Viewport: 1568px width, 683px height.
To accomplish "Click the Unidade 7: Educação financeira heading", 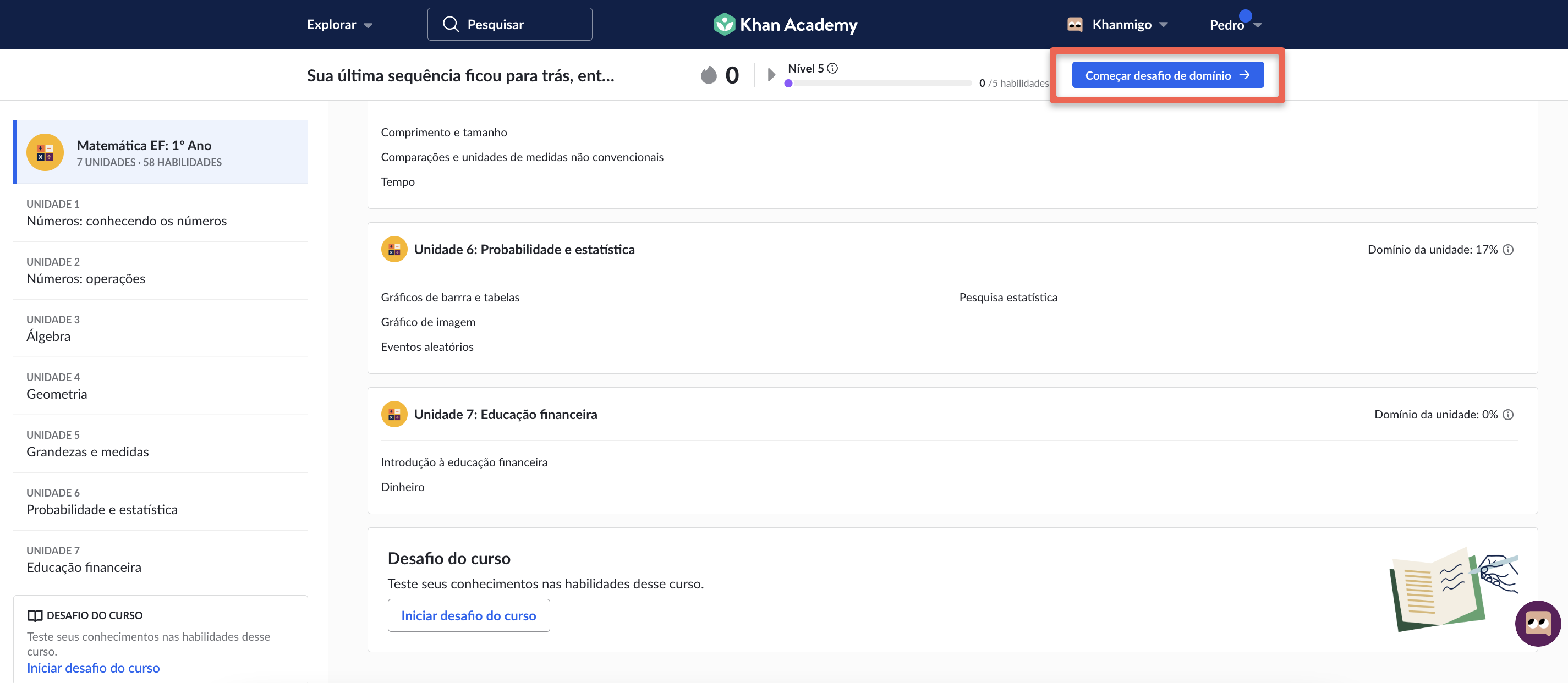I will click(x=505, y=414).
